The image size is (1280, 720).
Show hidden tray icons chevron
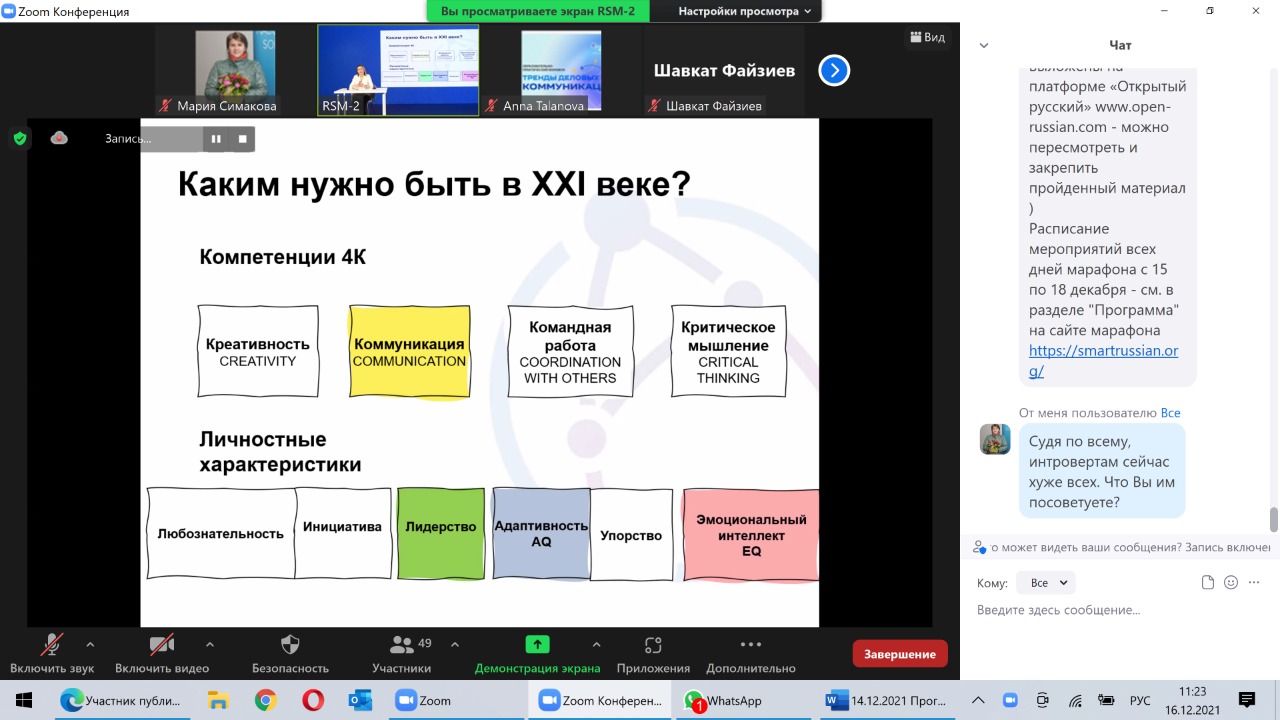pos(978,700)
